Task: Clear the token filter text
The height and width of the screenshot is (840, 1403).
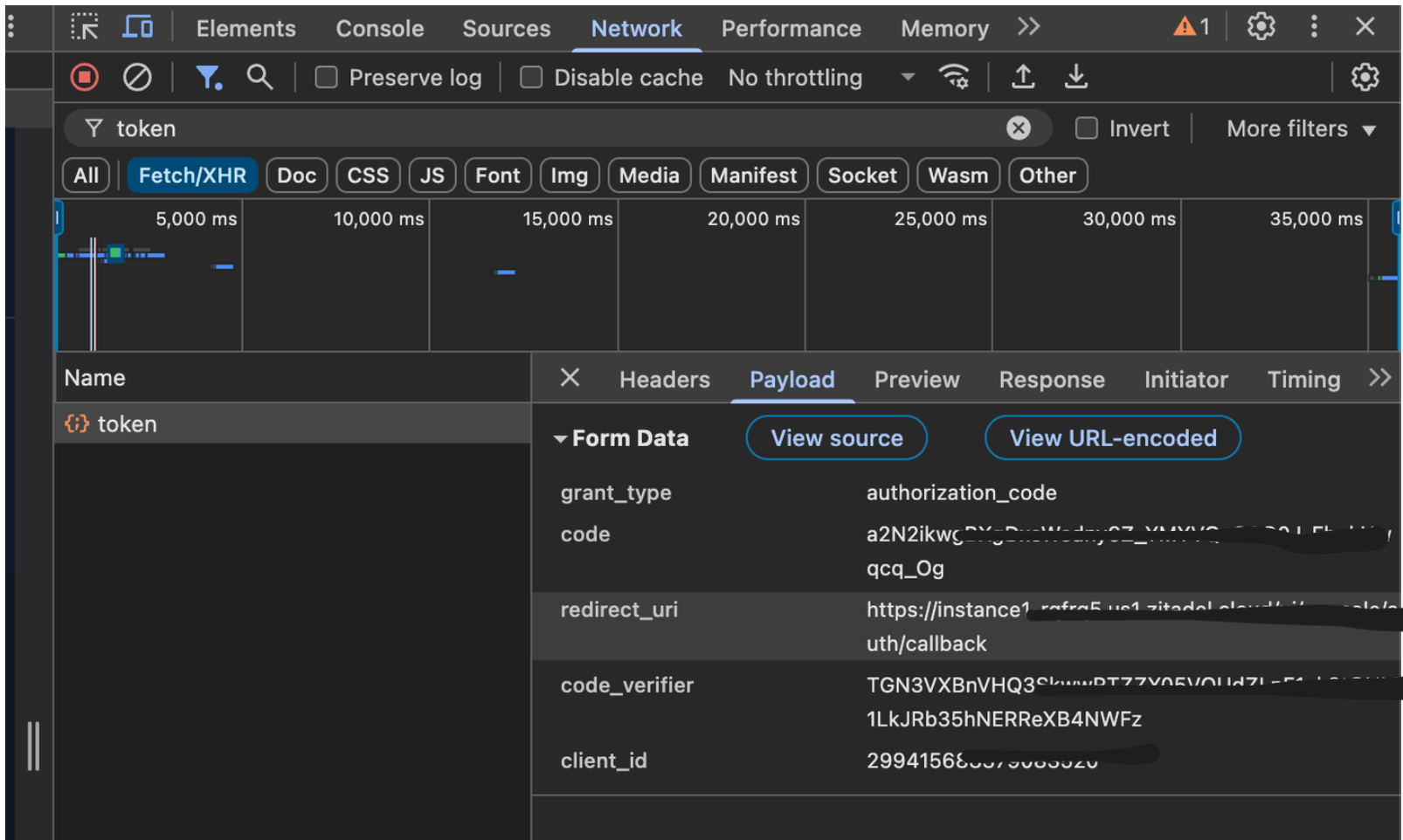Action: [1018, 128]
